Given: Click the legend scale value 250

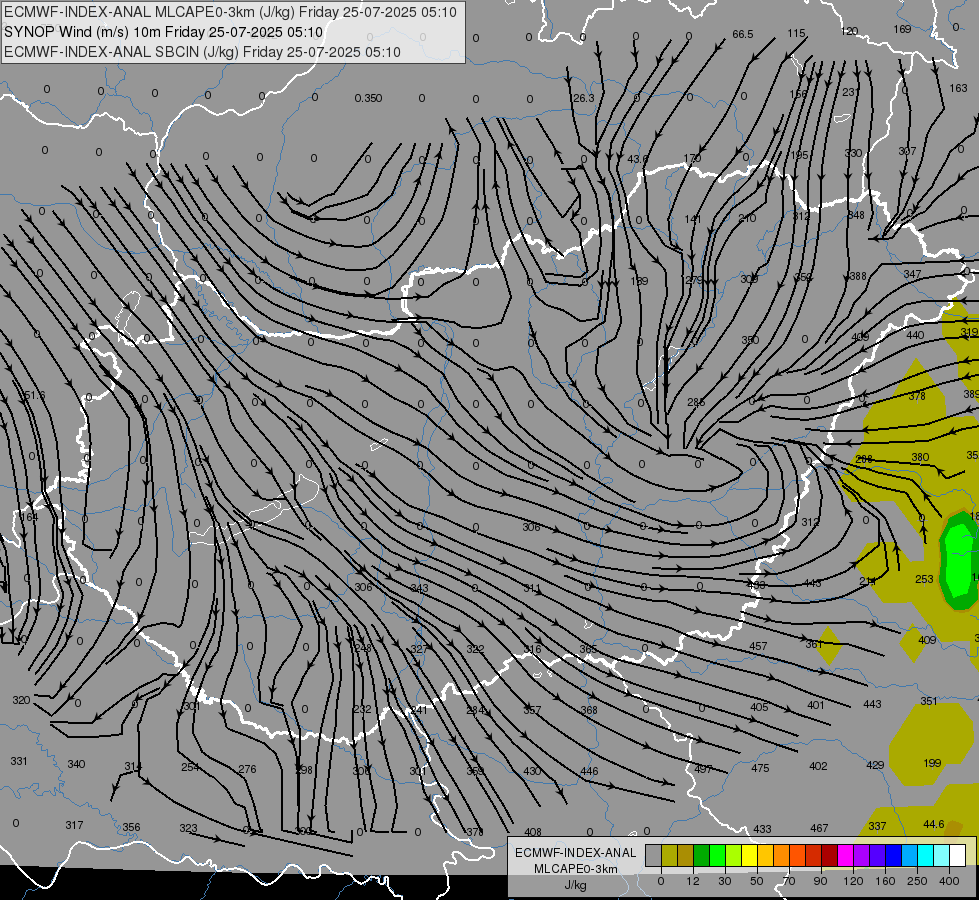Looking at the screenshot, I should [917, 881].
